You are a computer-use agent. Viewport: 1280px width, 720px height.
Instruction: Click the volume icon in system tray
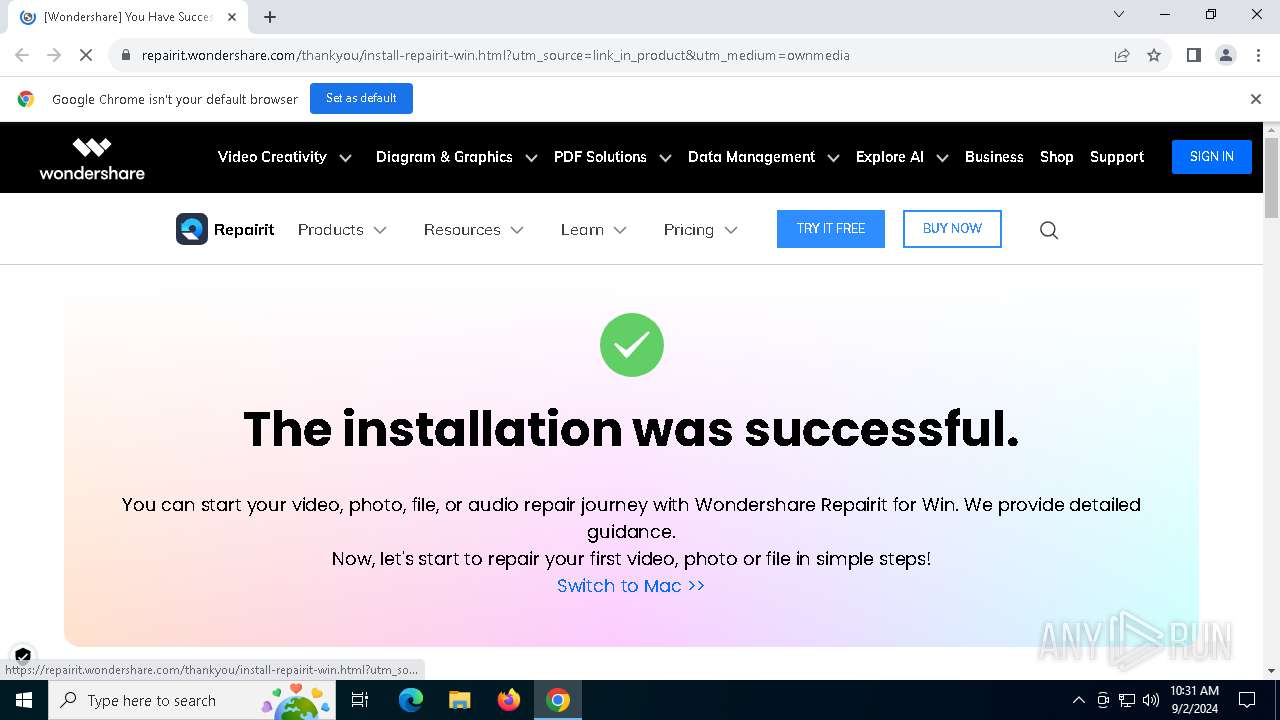pos(1151,700)
